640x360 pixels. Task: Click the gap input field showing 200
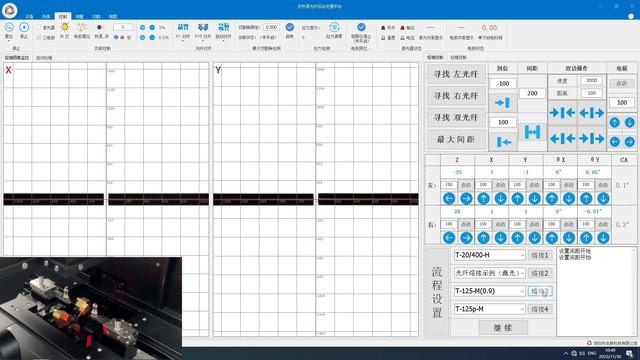point(532,93)
